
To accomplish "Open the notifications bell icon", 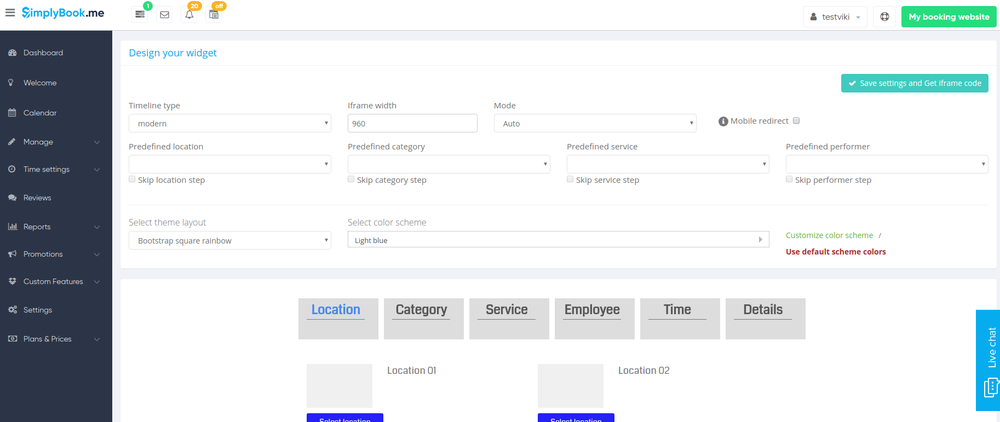I will tap(189, 15).
